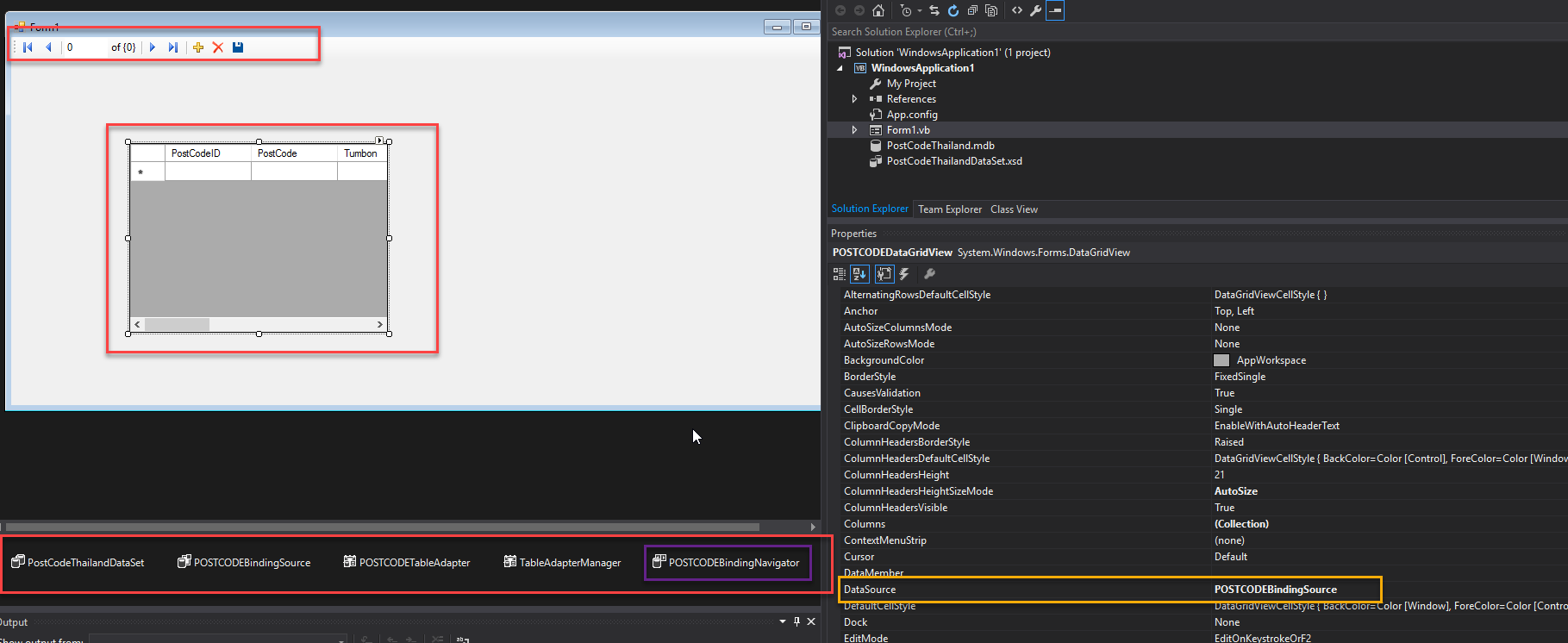Image resolution: width=1568 pixels, height=643 pixels.
Task: Switch to the Solution Explorer tab
Action: pyautogui.click(x=870, y=209)
